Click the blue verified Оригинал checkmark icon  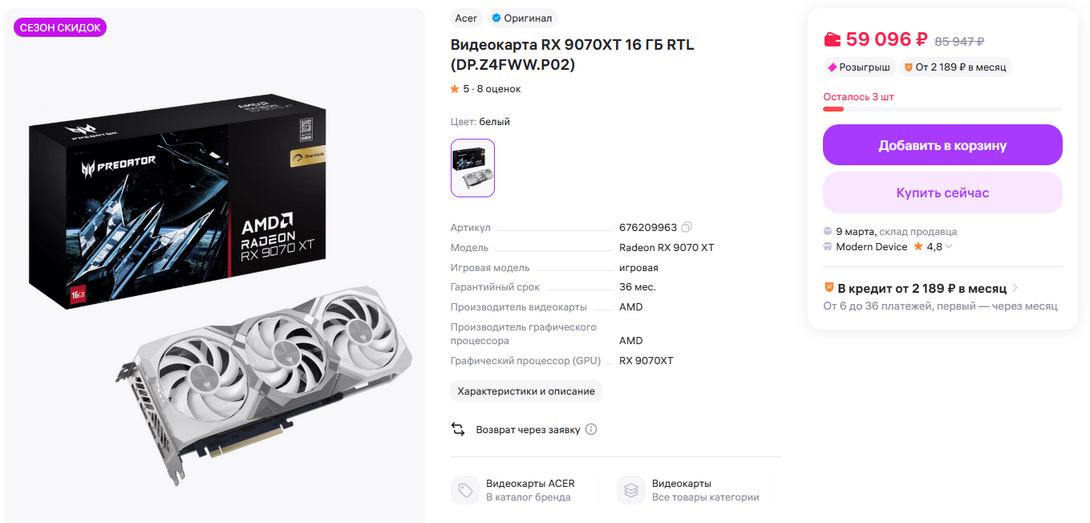(x=496, y=18)
